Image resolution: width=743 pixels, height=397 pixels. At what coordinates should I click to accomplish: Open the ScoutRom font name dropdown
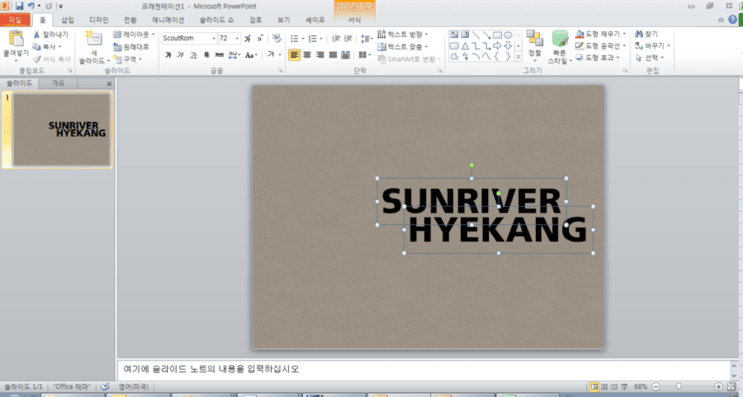click(x=214, y=38)
